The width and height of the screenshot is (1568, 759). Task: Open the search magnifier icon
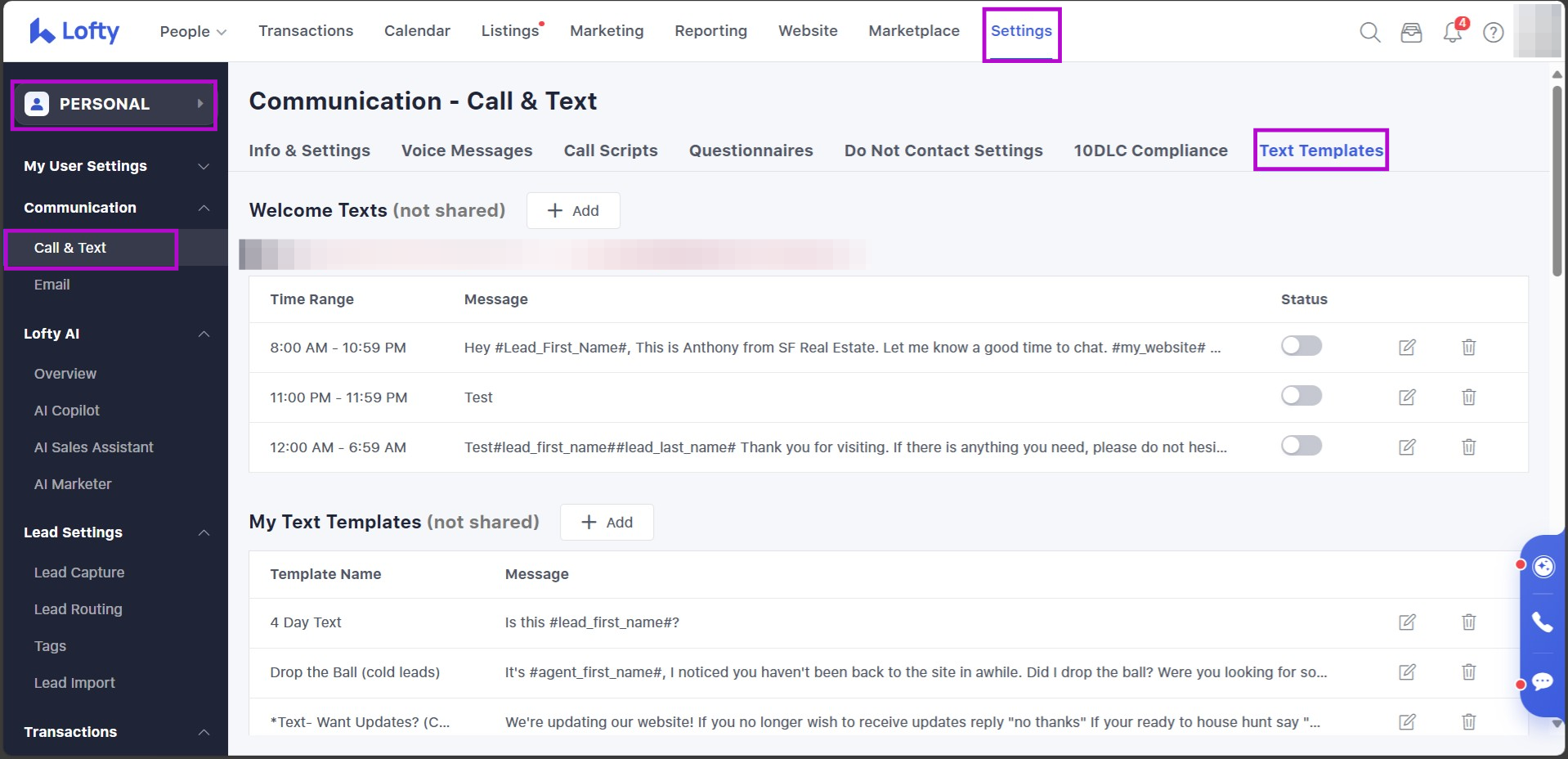[1369, 32]
